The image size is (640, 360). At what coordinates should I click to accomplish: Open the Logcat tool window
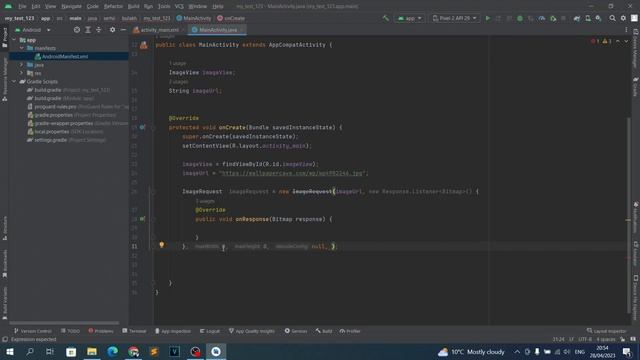pos(210,331)
